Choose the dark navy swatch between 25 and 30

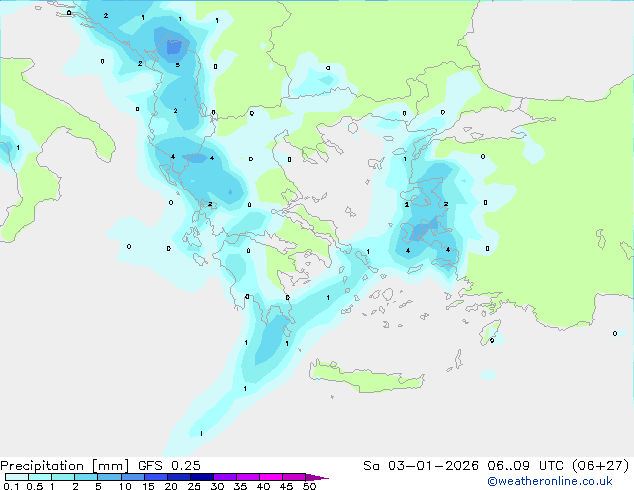[x=201, y=477]
